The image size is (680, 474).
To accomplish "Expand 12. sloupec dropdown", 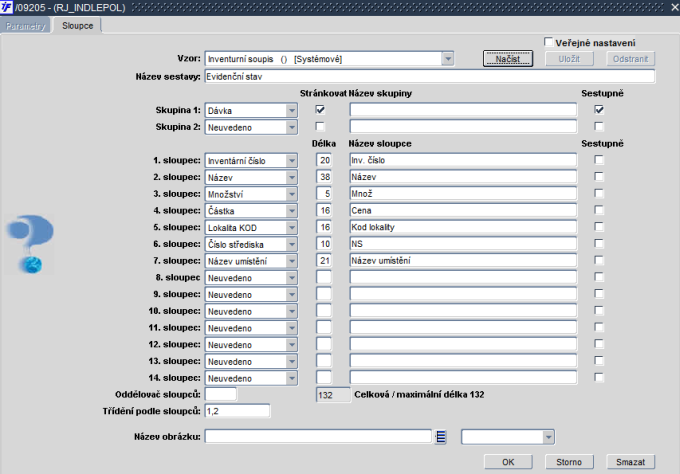I will pos(291,344).
